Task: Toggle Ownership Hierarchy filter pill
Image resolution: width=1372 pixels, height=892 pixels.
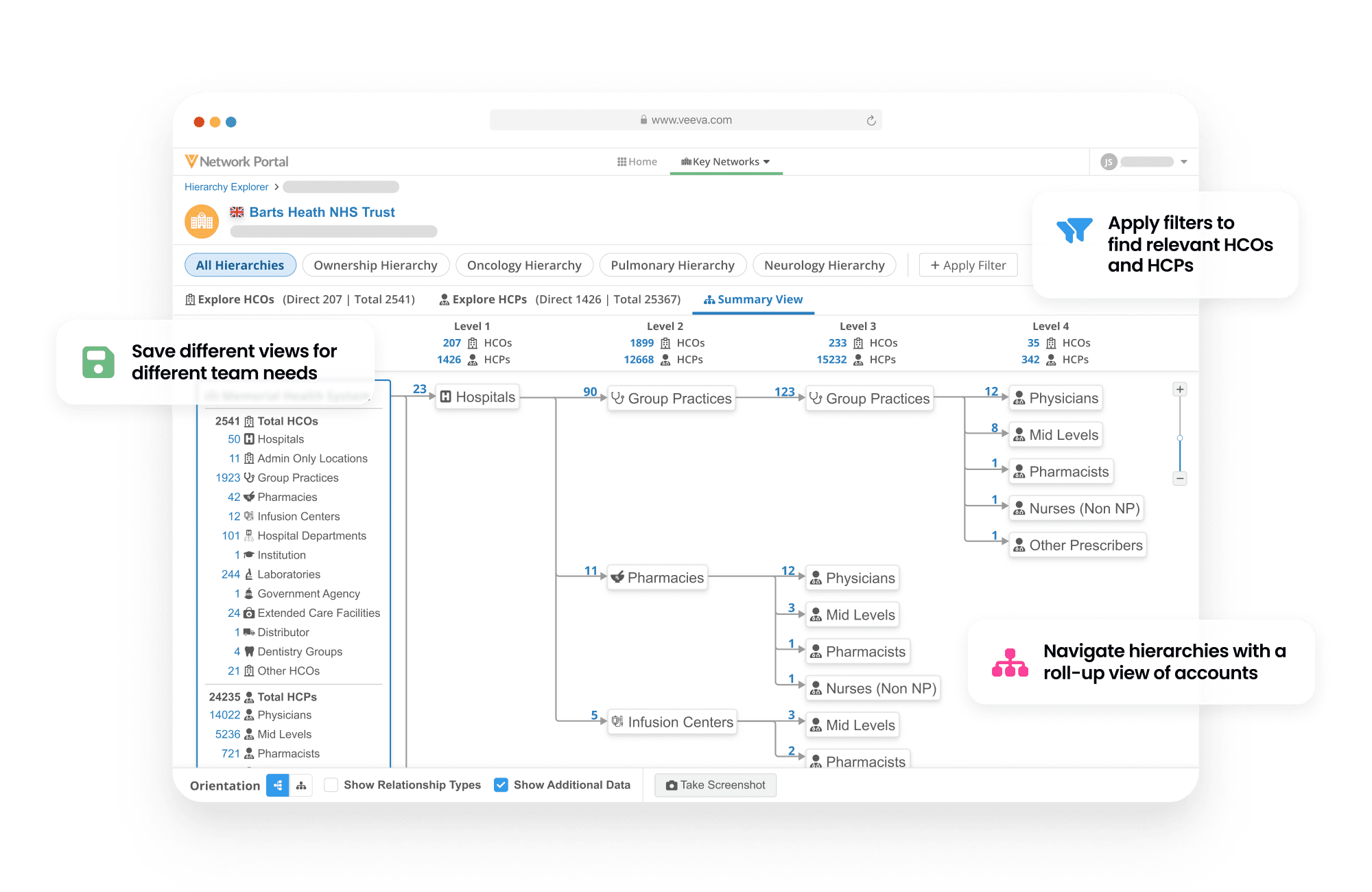Action: pyautogui.click(x=375, y=265)
